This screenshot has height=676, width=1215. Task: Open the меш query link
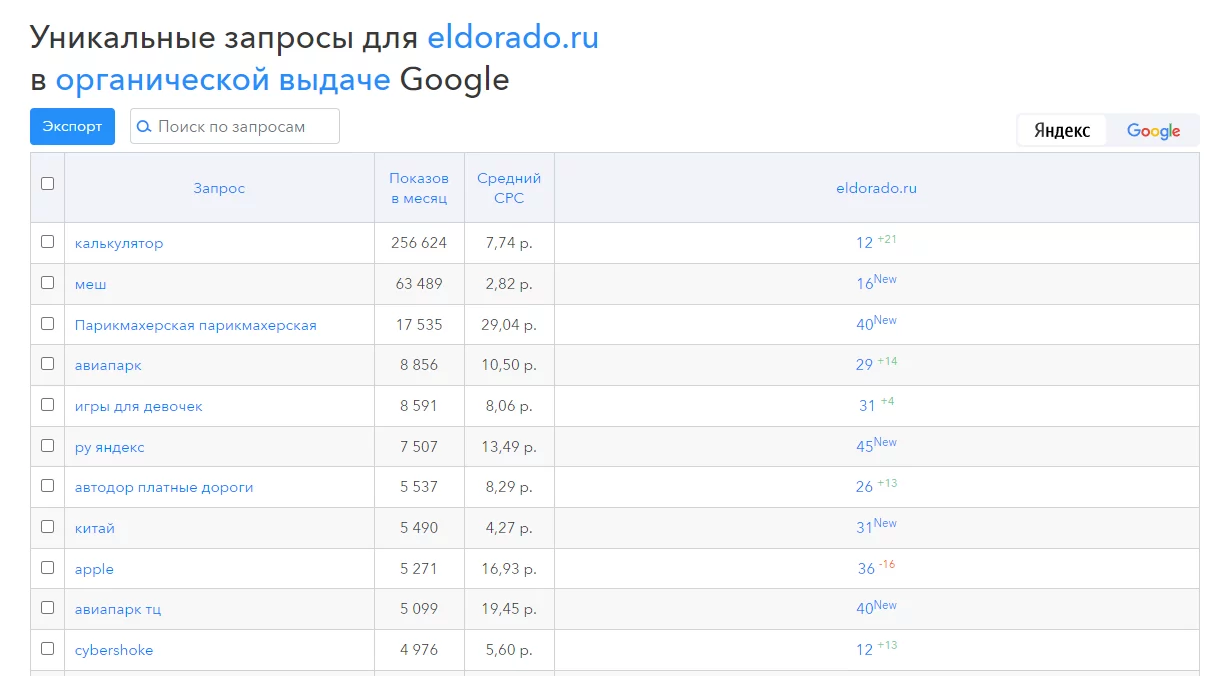[x=91, y=284]
